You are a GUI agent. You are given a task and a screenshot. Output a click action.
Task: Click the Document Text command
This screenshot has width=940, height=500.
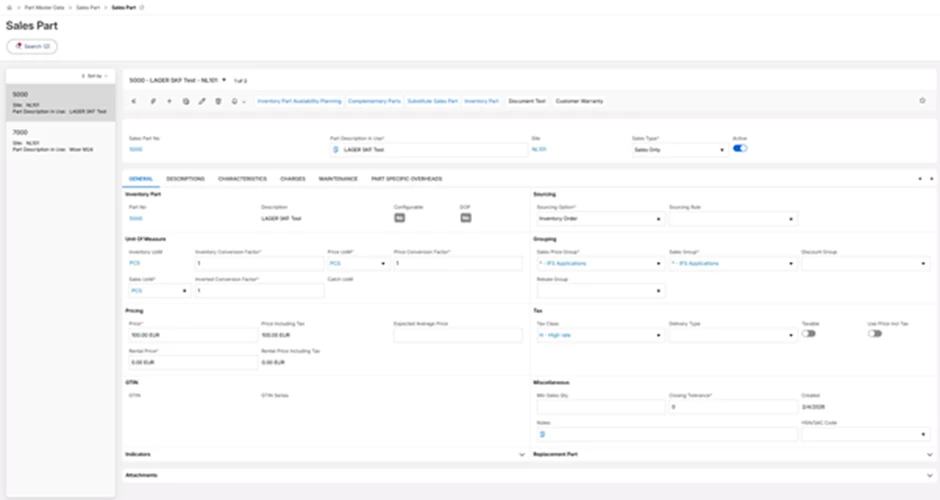527,101
